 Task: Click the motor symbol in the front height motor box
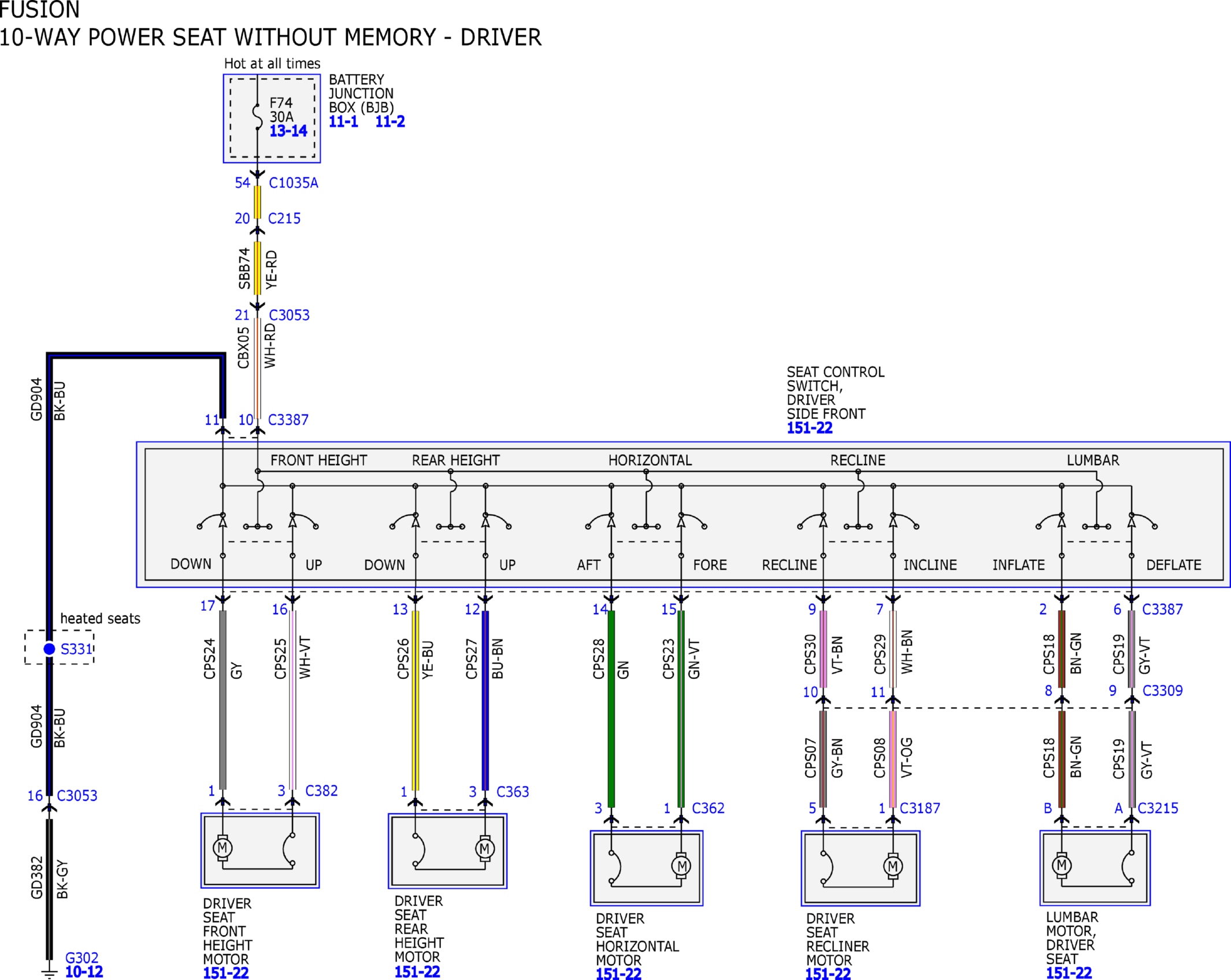(223, 848)
